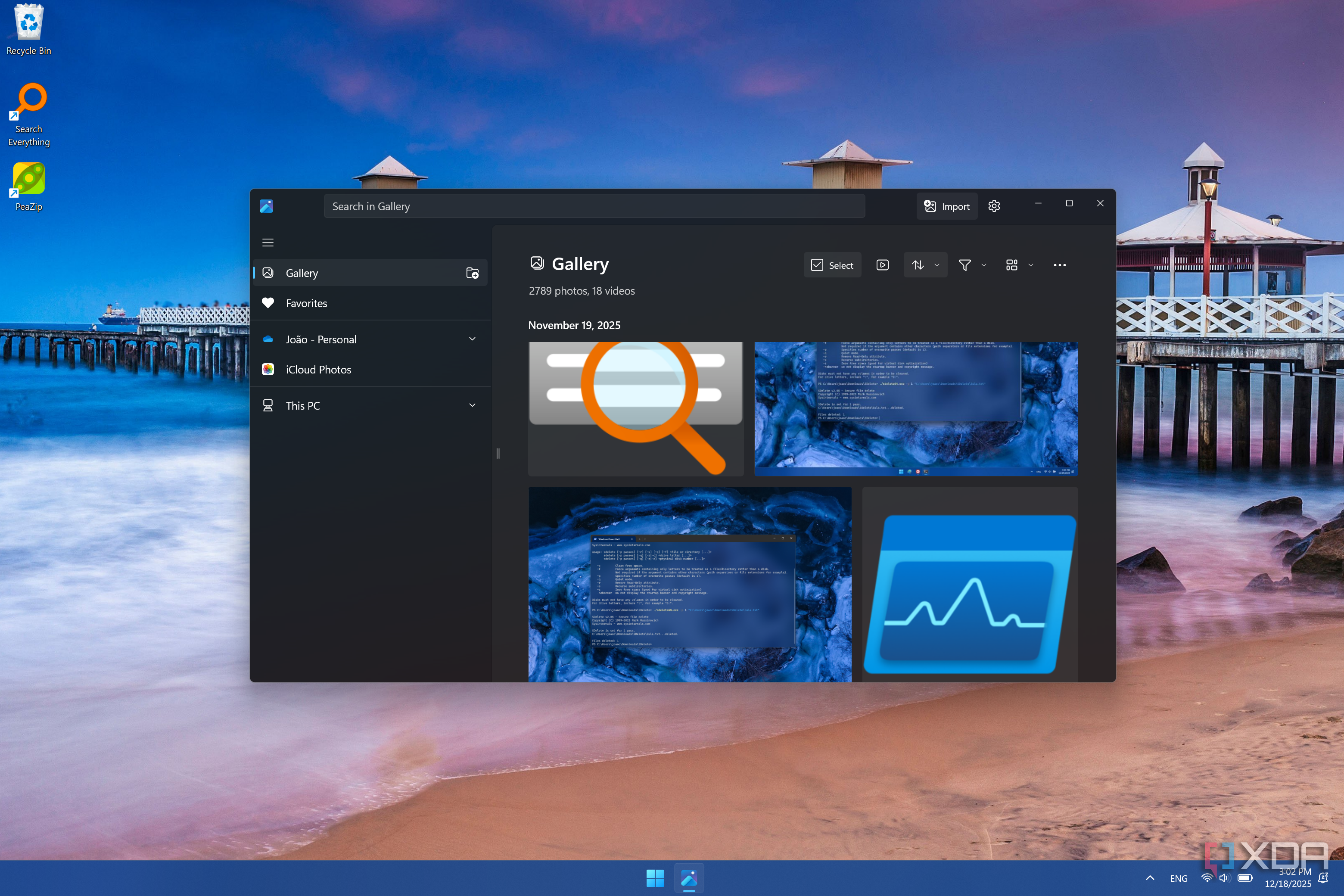1344x896 pixels.
Task: Open Photos settings gear icon
Action: pos(994,206)
